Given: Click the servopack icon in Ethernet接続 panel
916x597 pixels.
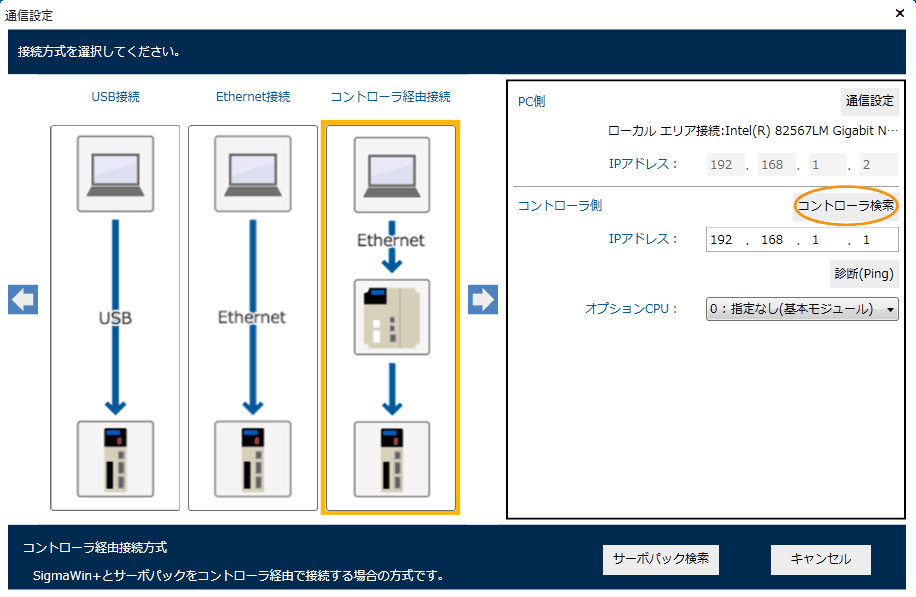Looking at the screenshot, I should coord(253,458).
